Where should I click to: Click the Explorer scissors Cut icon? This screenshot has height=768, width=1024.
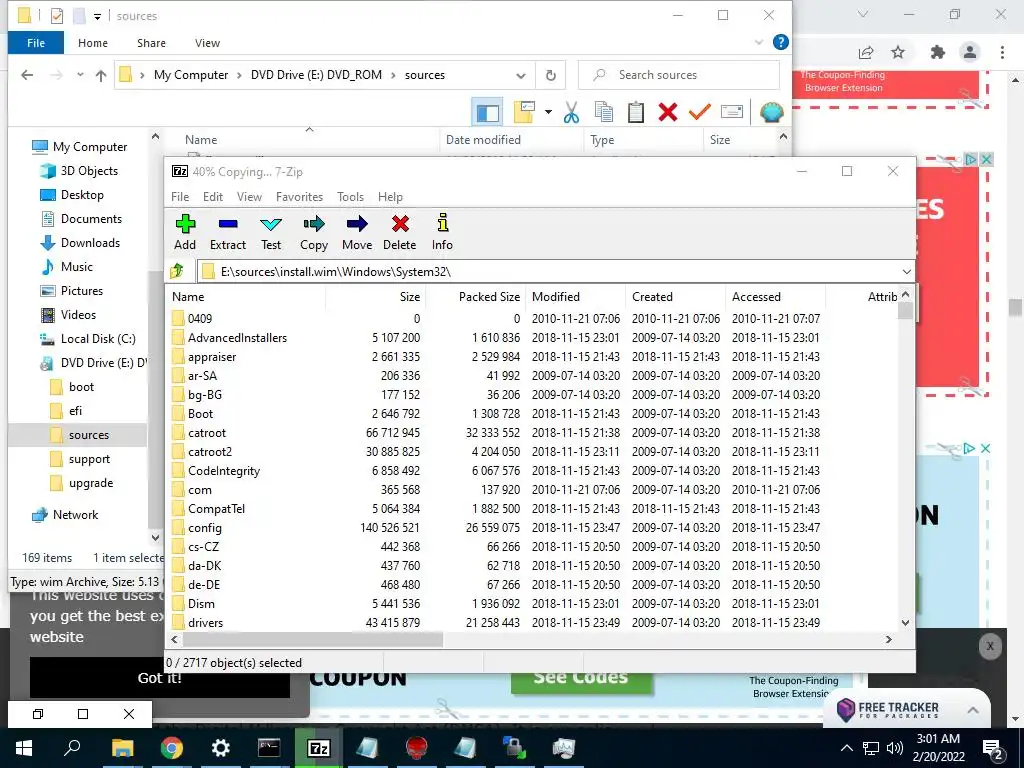571,112
